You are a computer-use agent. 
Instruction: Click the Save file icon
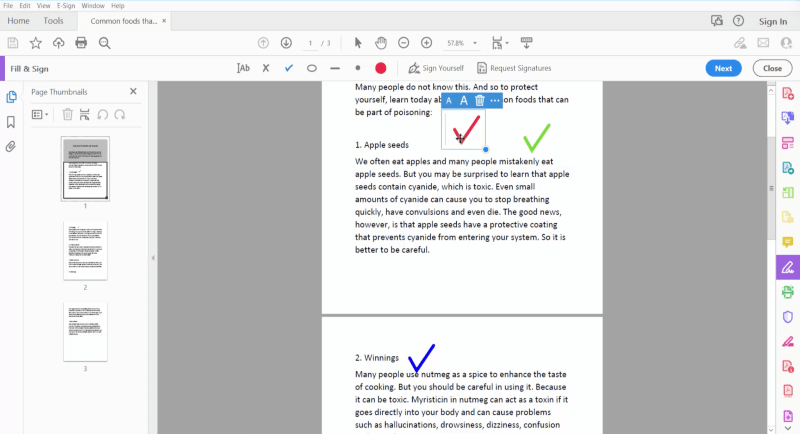(x=13, y=43)
